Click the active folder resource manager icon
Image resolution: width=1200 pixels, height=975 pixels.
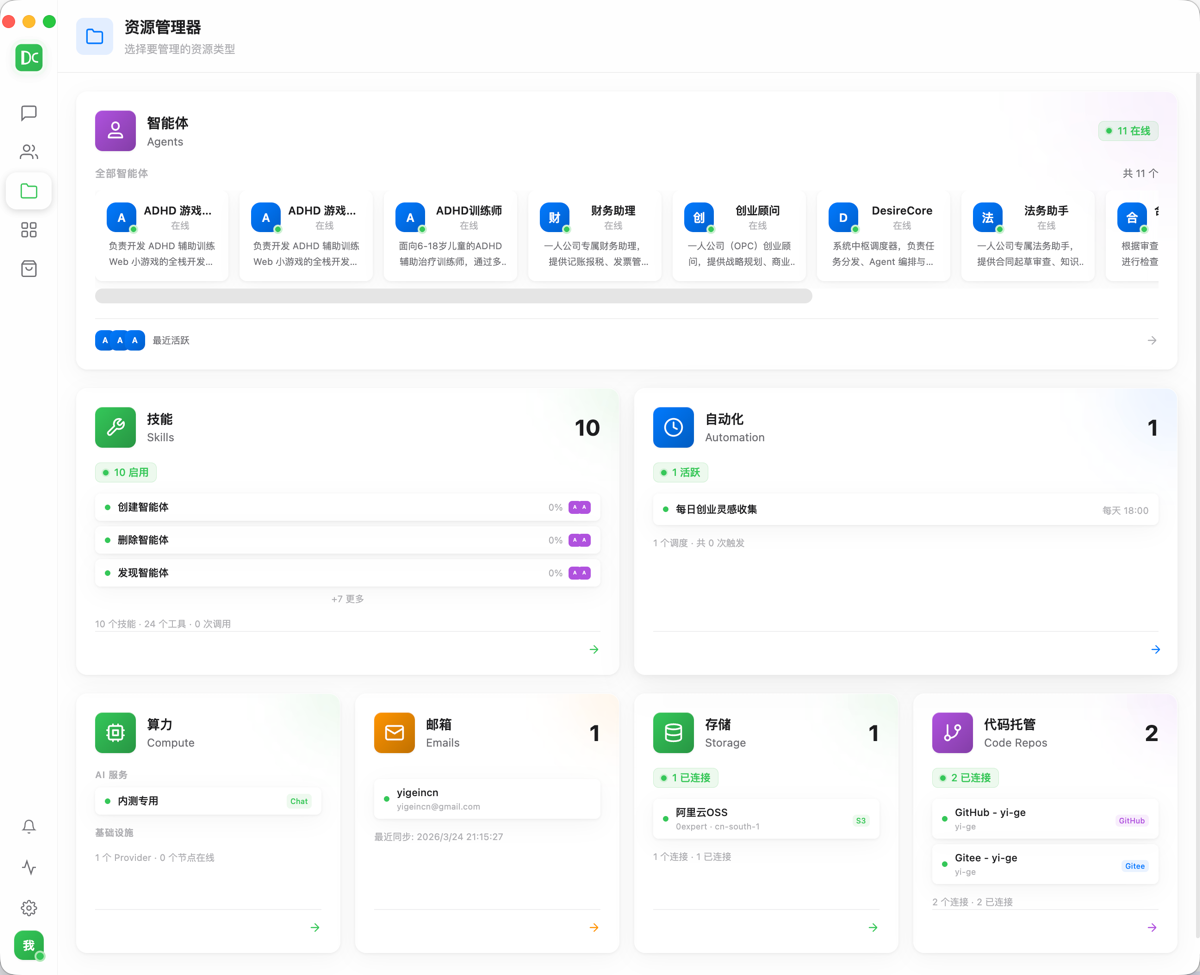click(x=28, y=190)
